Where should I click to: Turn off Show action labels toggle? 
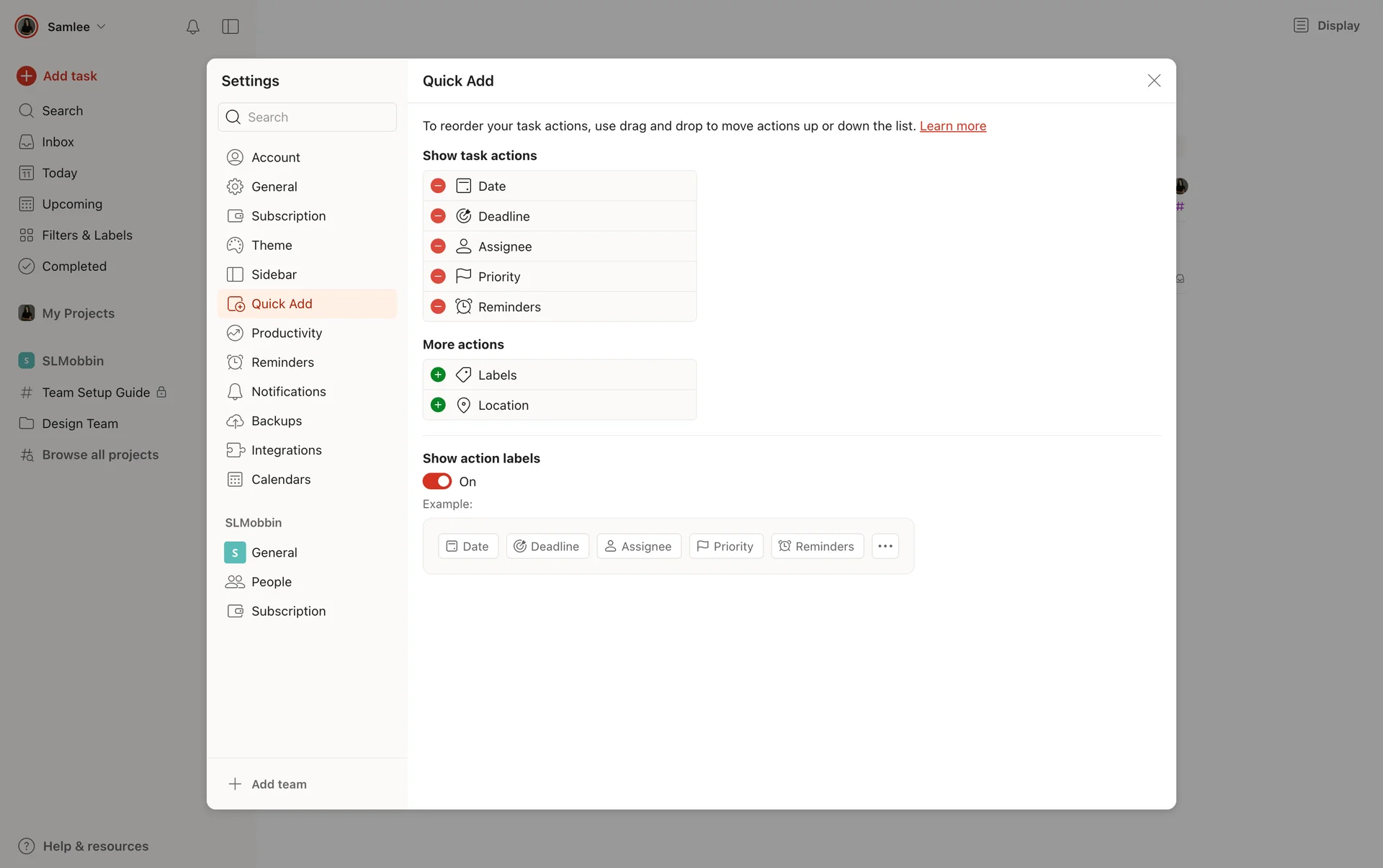click(x=437, y=481)
